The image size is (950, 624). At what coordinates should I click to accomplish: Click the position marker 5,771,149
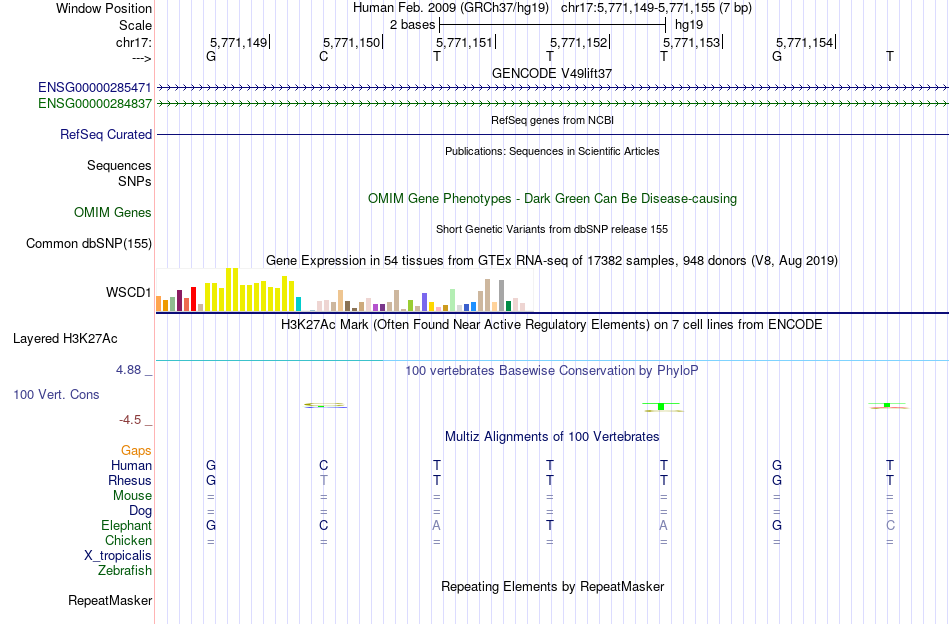tap(239, 42)
